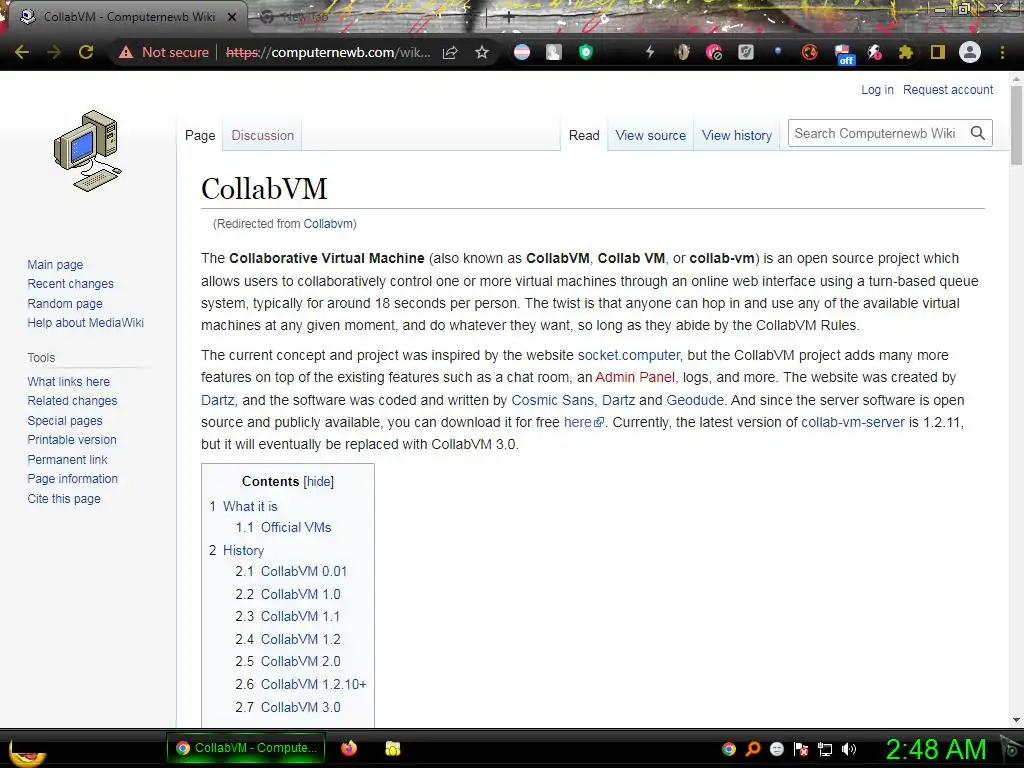Open the View source tab

coord(650,135)
